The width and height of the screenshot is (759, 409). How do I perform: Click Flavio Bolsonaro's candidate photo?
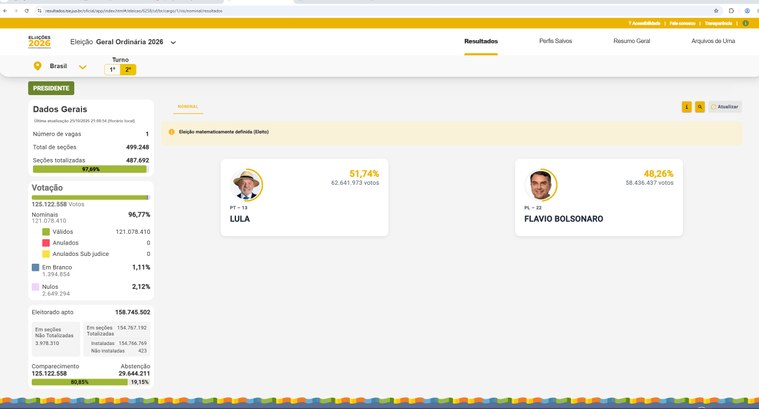541,184
